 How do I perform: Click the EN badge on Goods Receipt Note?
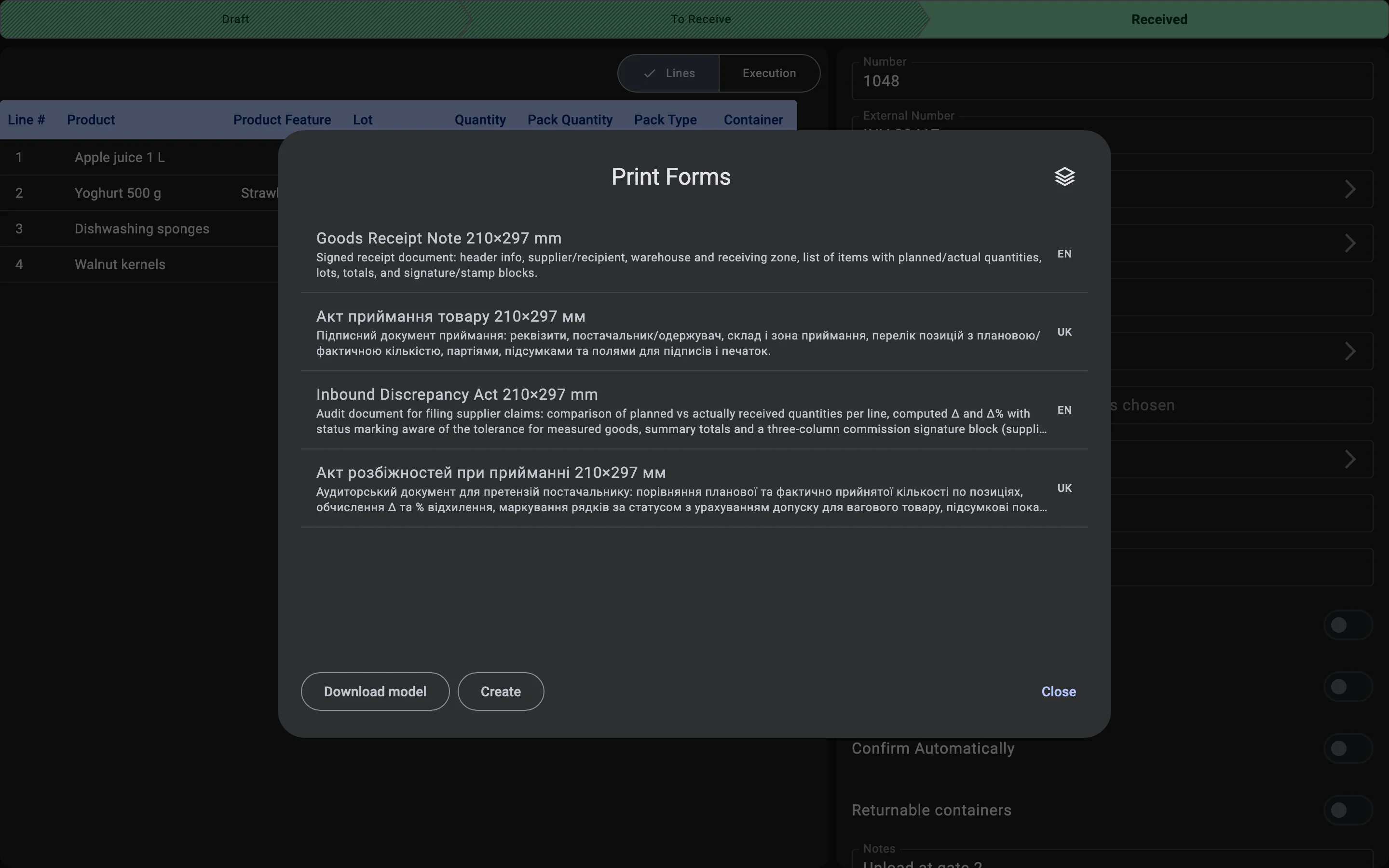1064,254
